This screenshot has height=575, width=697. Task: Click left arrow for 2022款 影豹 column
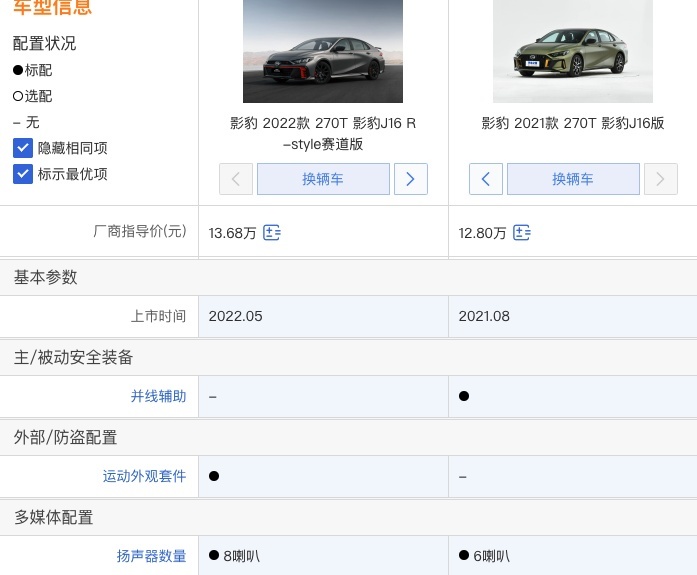(236, 179)
